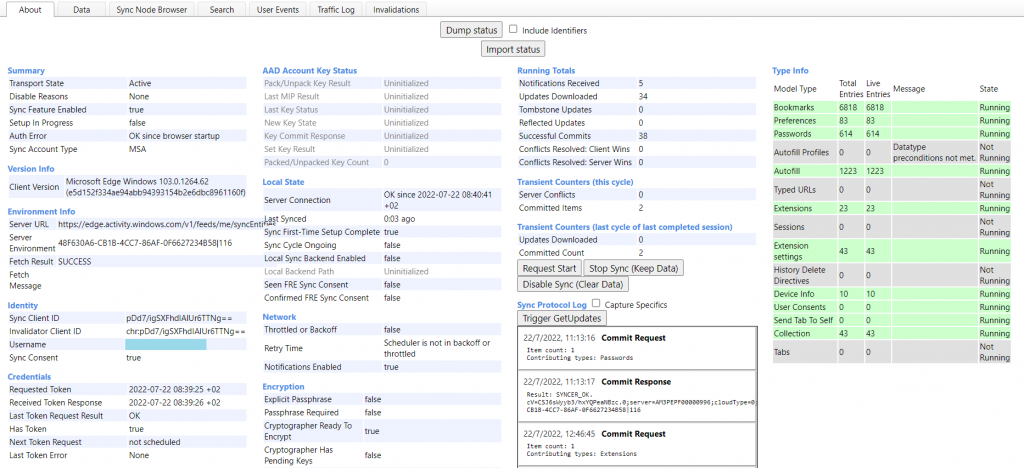Click the redacted Username field
Screen dimensions: 1024x468
pos(166,345)
